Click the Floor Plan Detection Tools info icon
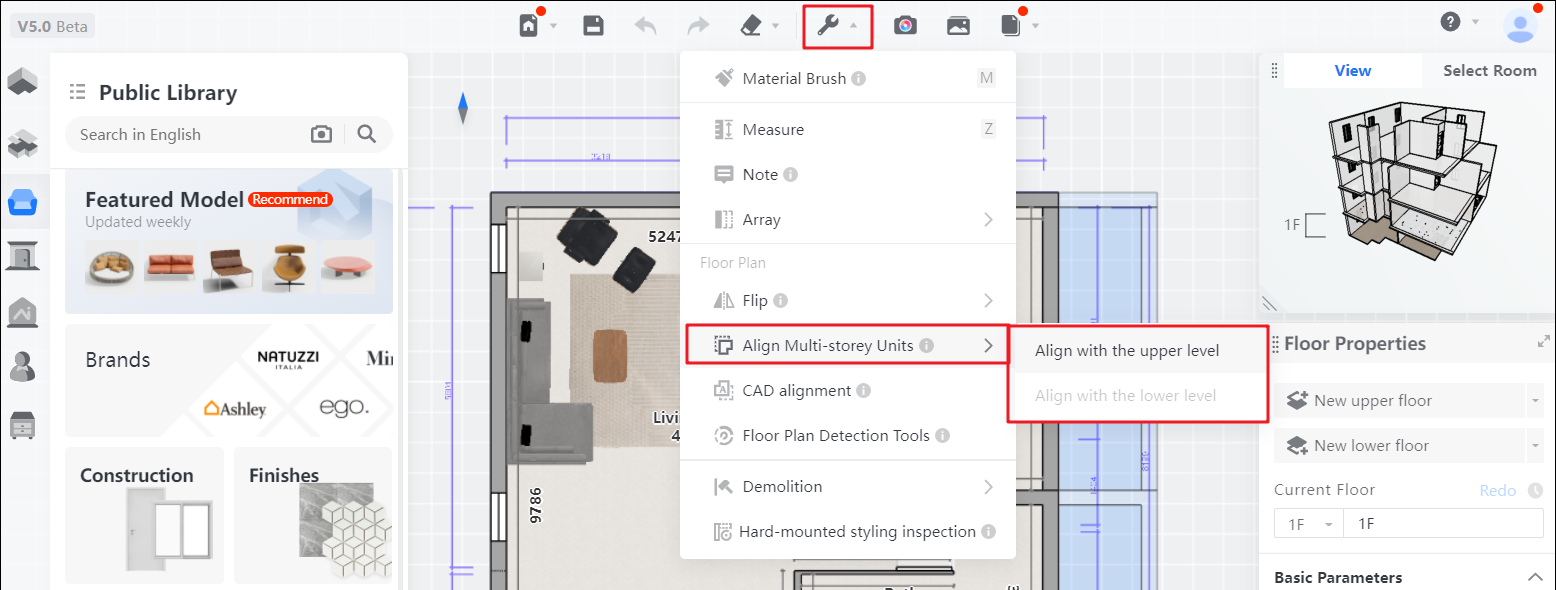 pyautogui.click(x=943, y=436)
